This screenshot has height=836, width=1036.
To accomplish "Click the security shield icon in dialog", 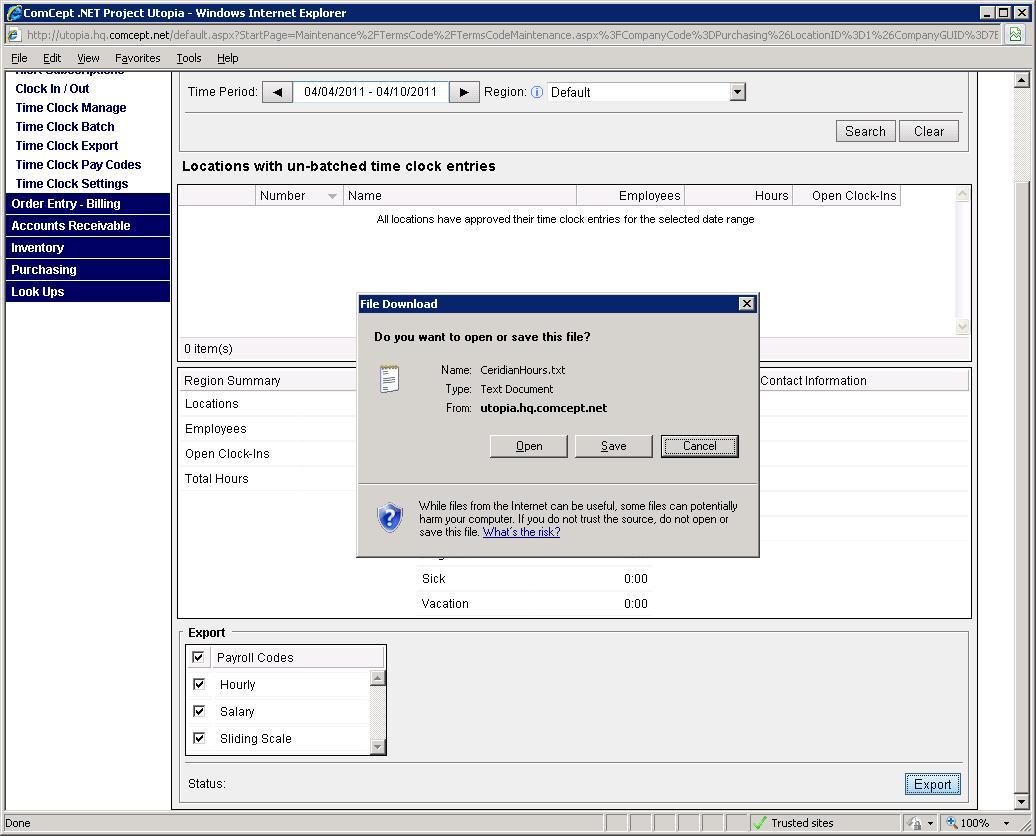I will click(x=389, y=517).
